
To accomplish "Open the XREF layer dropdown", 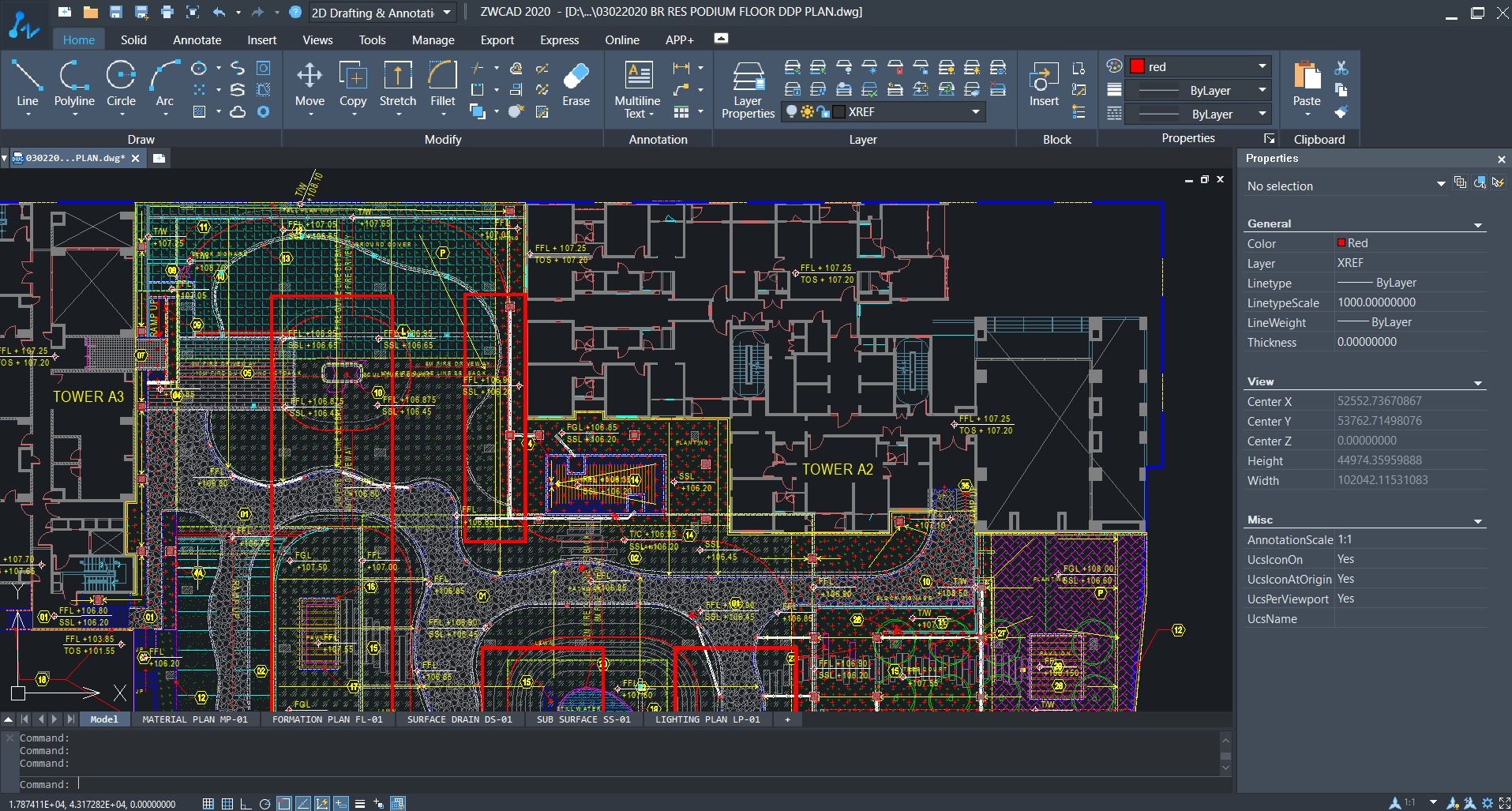I will pos(976,112).
